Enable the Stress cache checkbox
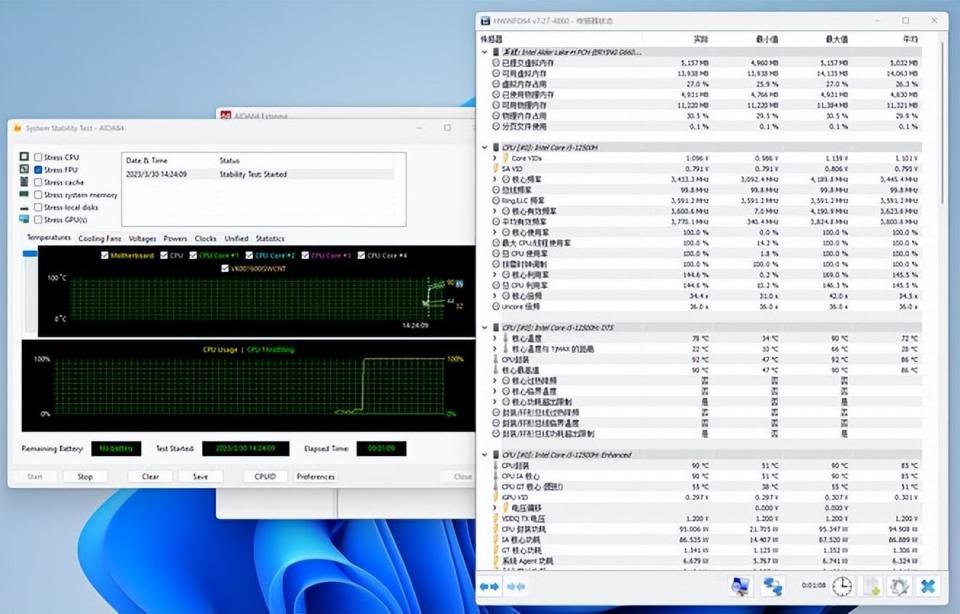 click(39, 182)
